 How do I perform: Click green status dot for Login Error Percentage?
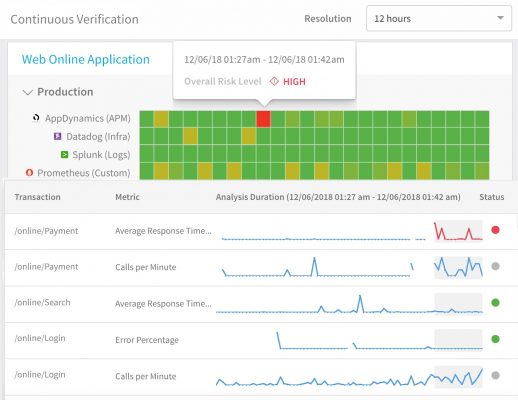[x=495, y=339]
